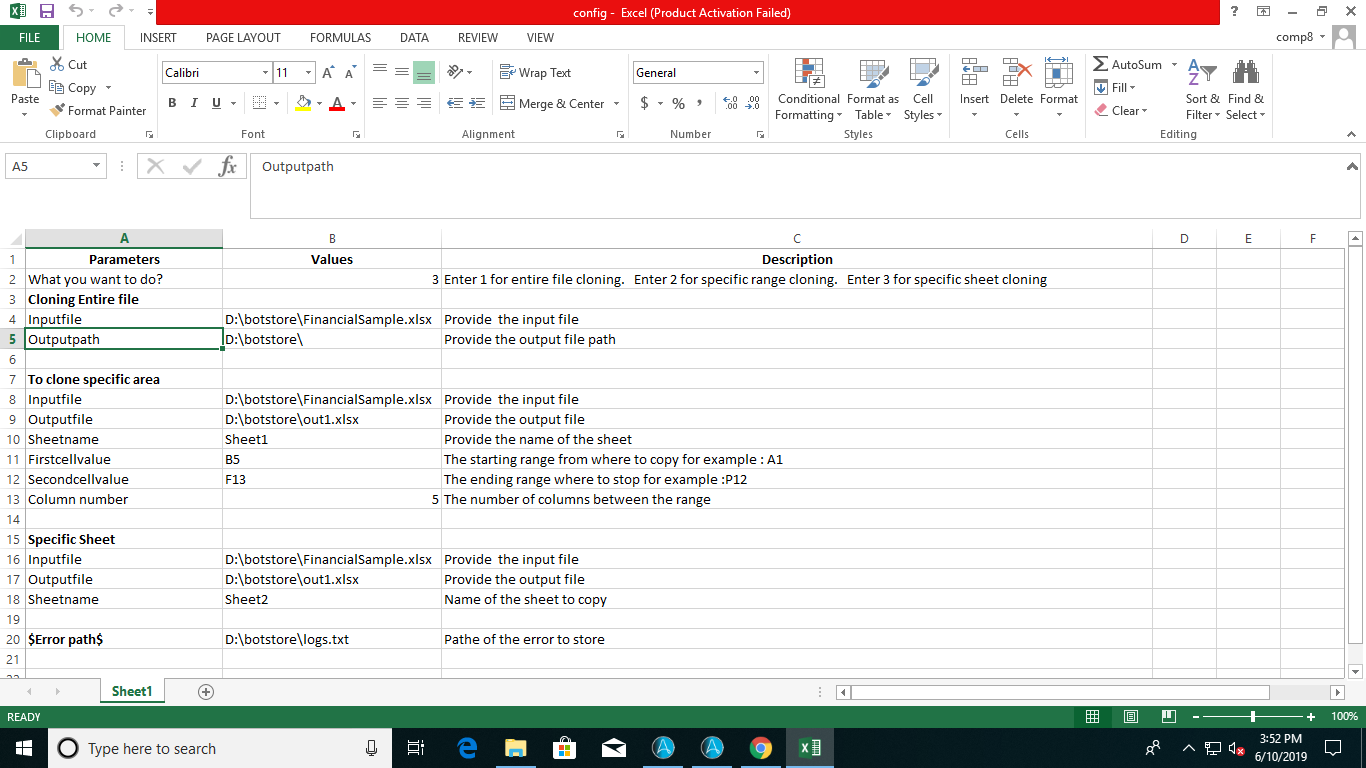
Task: Click the zoom slider in status bar
Action: [x=1253, y=717]
